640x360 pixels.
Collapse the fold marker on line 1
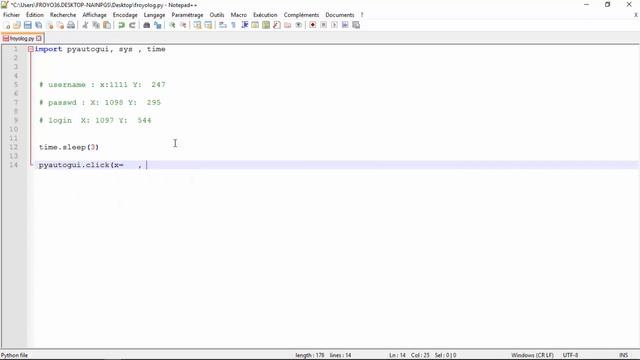coord(31,49)
